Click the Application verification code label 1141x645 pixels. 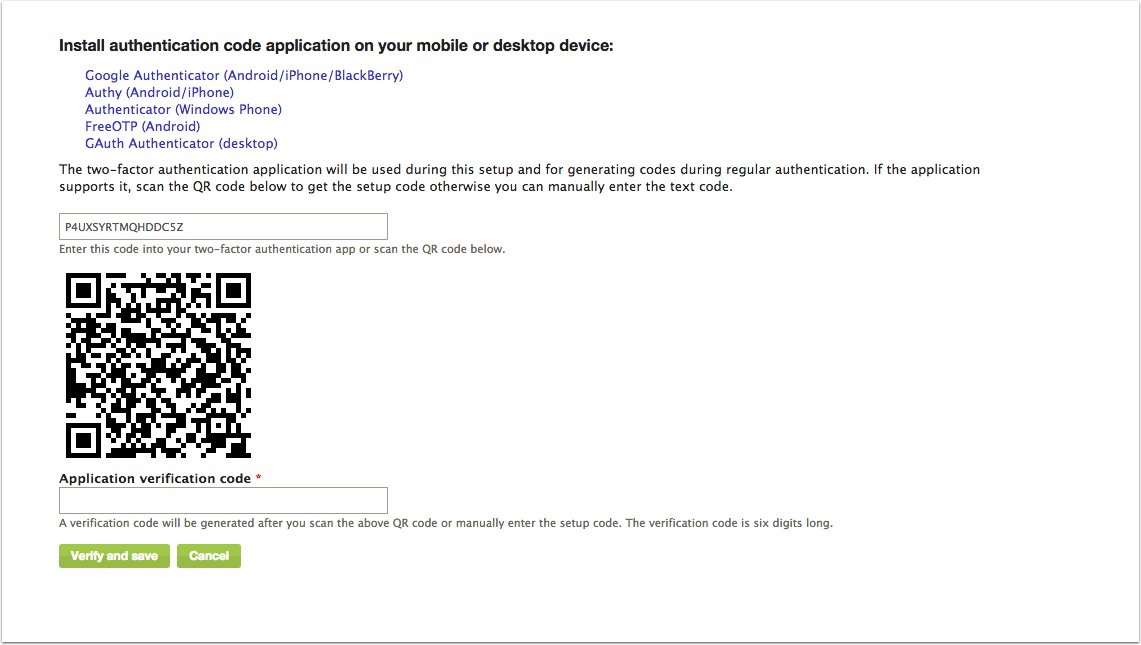click(x=155, y=478)
